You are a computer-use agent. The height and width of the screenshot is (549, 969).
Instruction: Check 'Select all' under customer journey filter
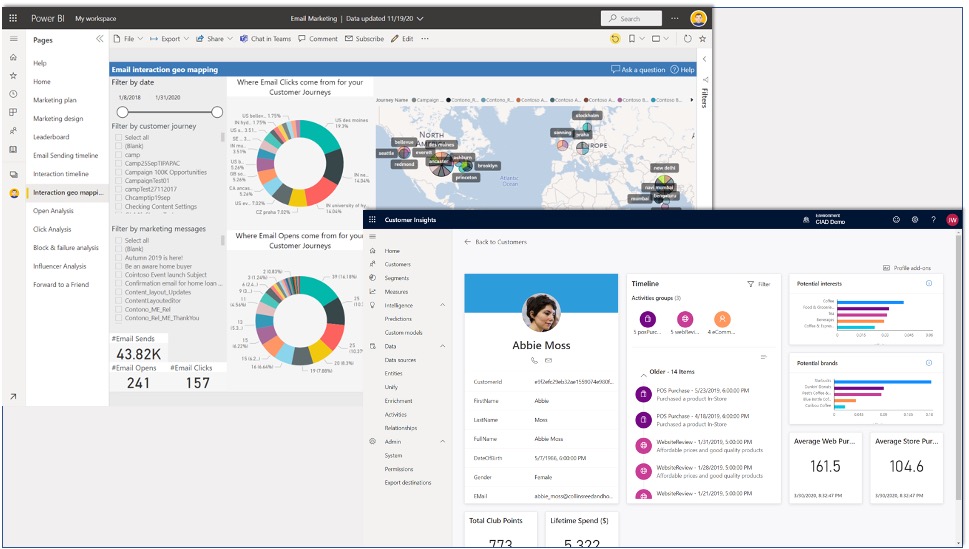click(x=118, y=138)
